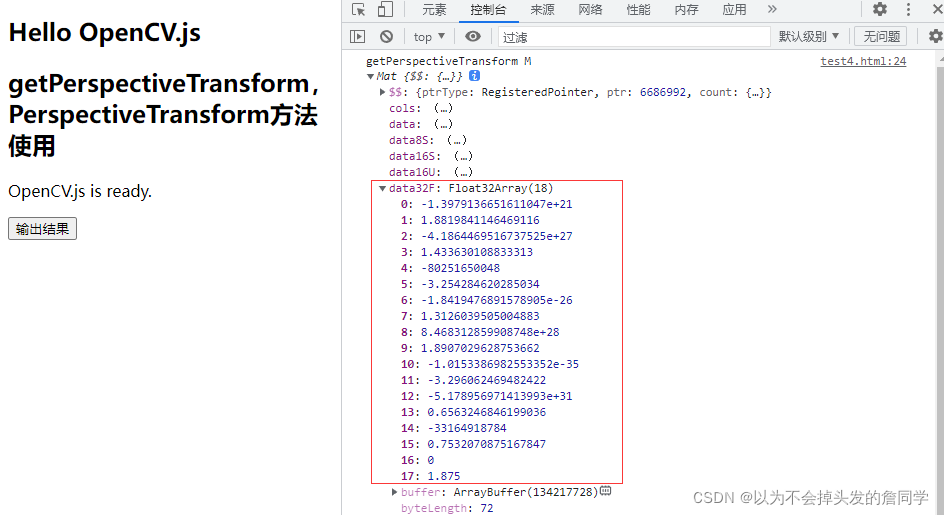The image size is (944, 515).
Task: Switch to the 内存 (Memory) tab
Action: point(686,10)
